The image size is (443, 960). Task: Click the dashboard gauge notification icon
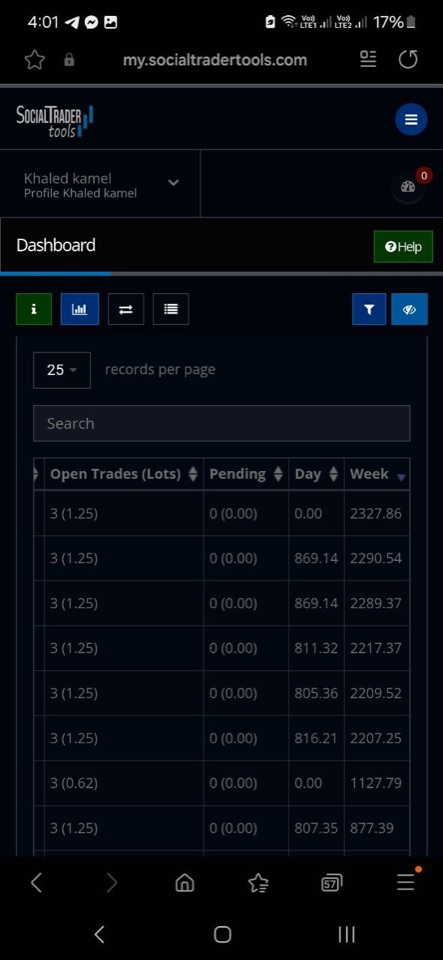408,187
